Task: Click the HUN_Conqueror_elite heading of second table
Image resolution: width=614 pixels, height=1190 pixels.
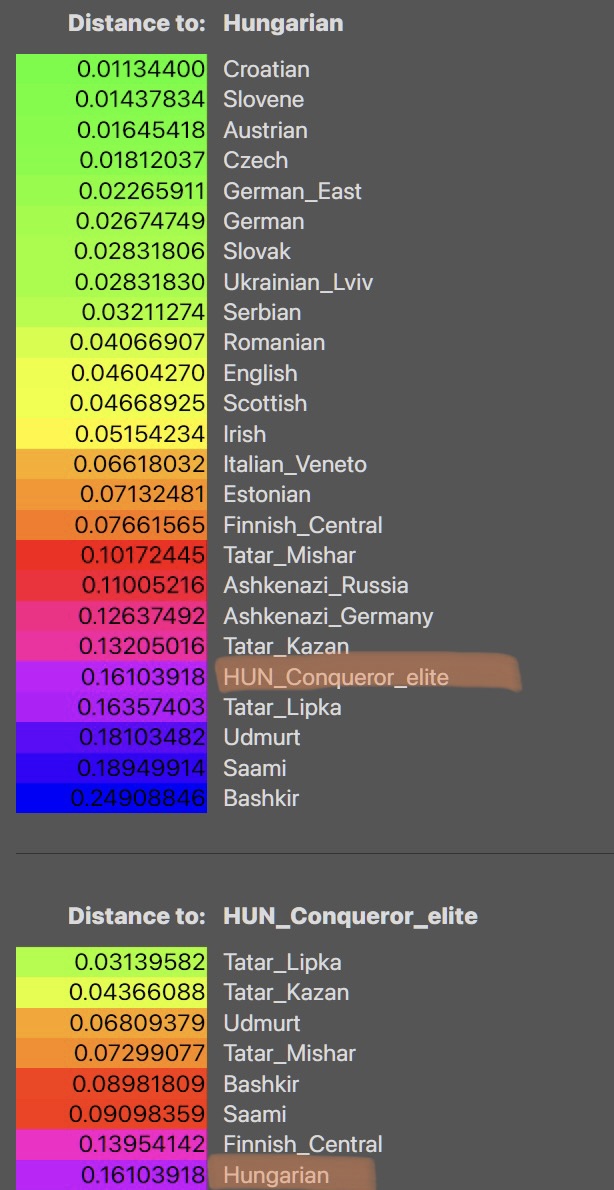Action: coord(350,916)
